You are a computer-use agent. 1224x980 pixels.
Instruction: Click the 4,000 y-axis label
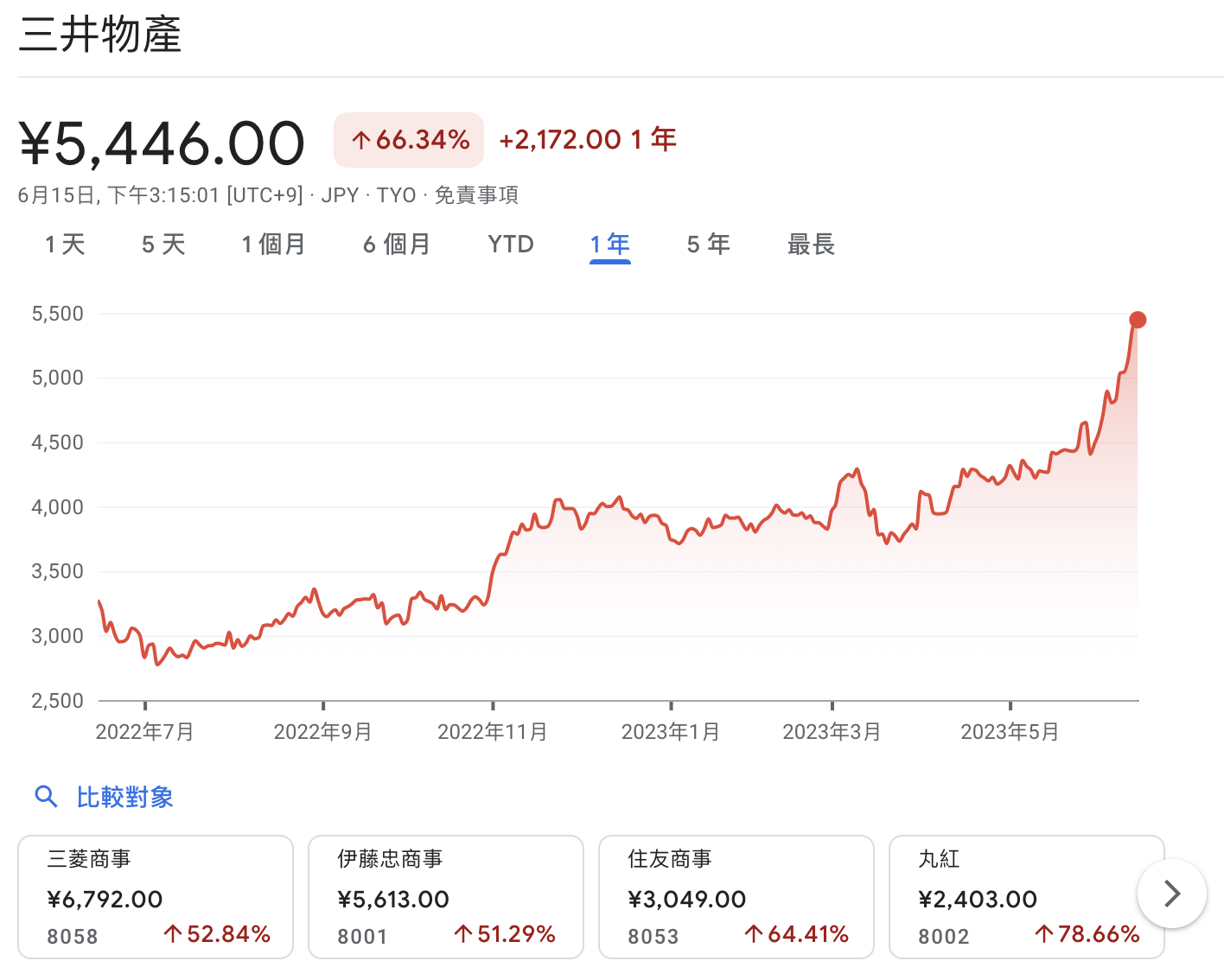click(58, 507)
